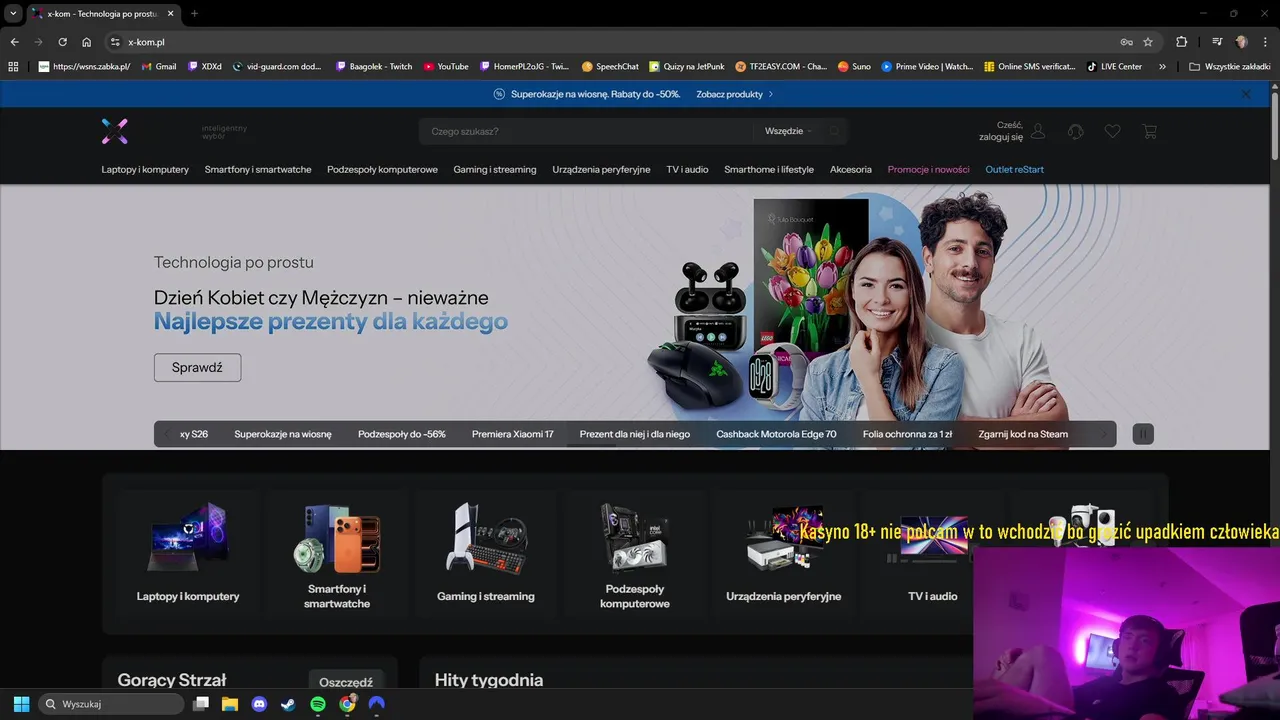Open the Smartfony i smartwatche menu

258,170
